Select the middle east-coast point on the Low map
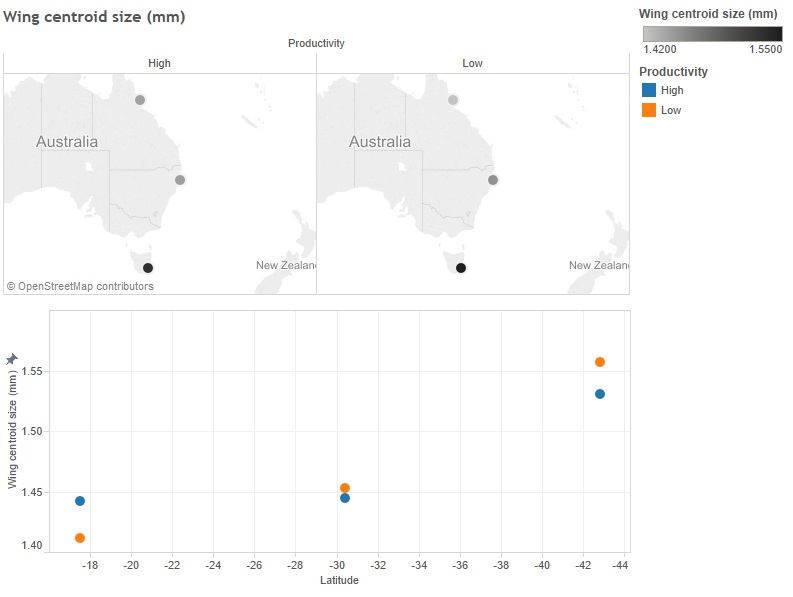 click(x=493, y=180)
